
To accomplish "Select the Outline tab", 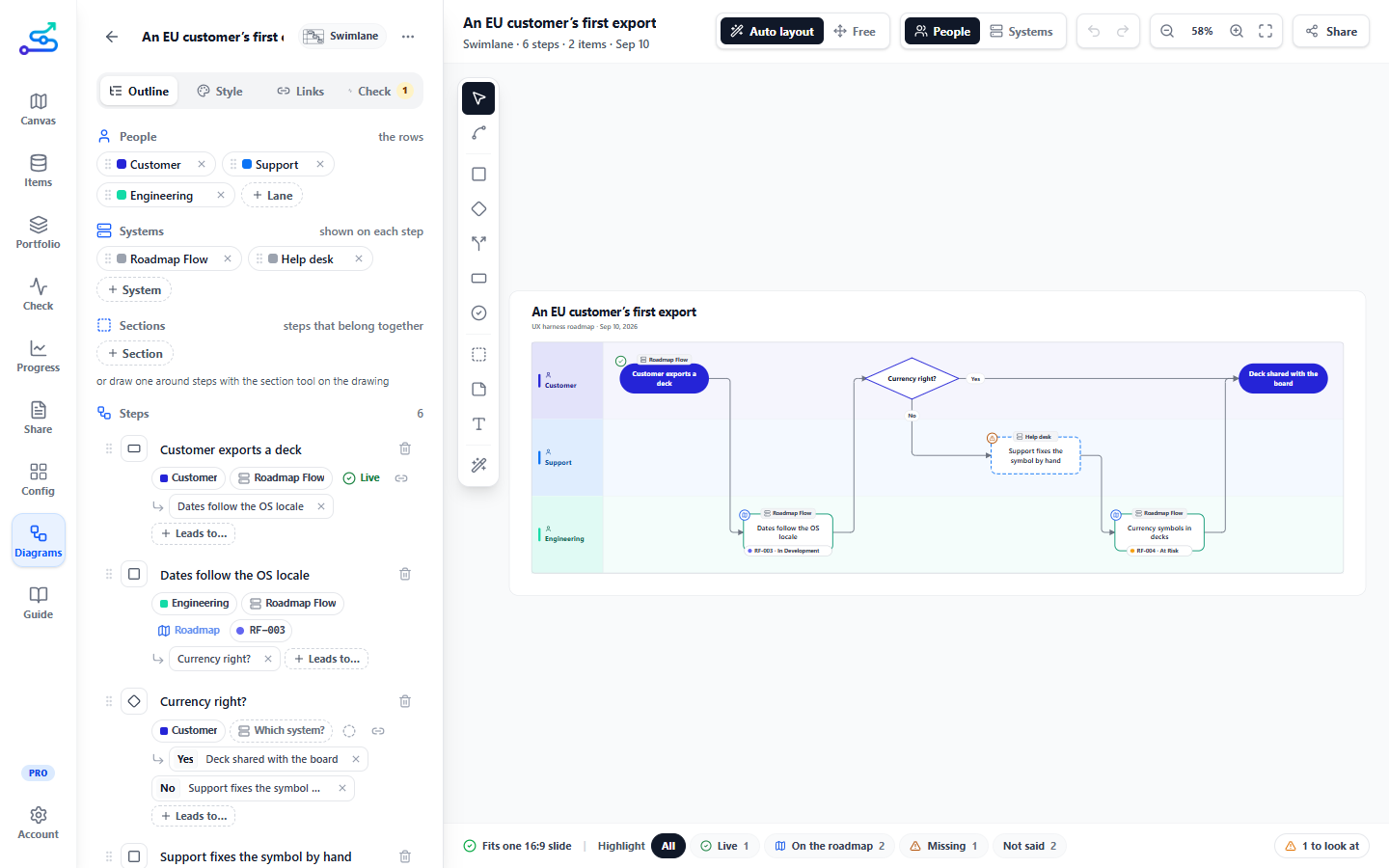I will click(x=139, y=92).
